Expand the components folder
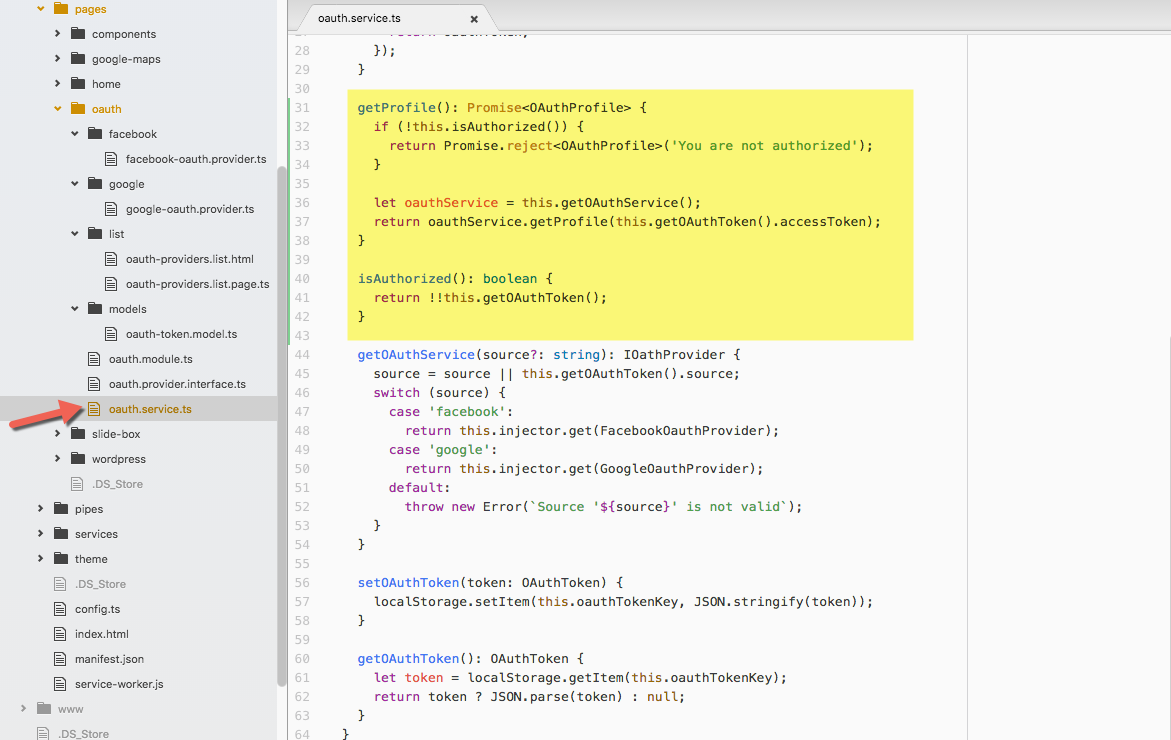Viewport: 1171px width, 740px height. [58, 34]
